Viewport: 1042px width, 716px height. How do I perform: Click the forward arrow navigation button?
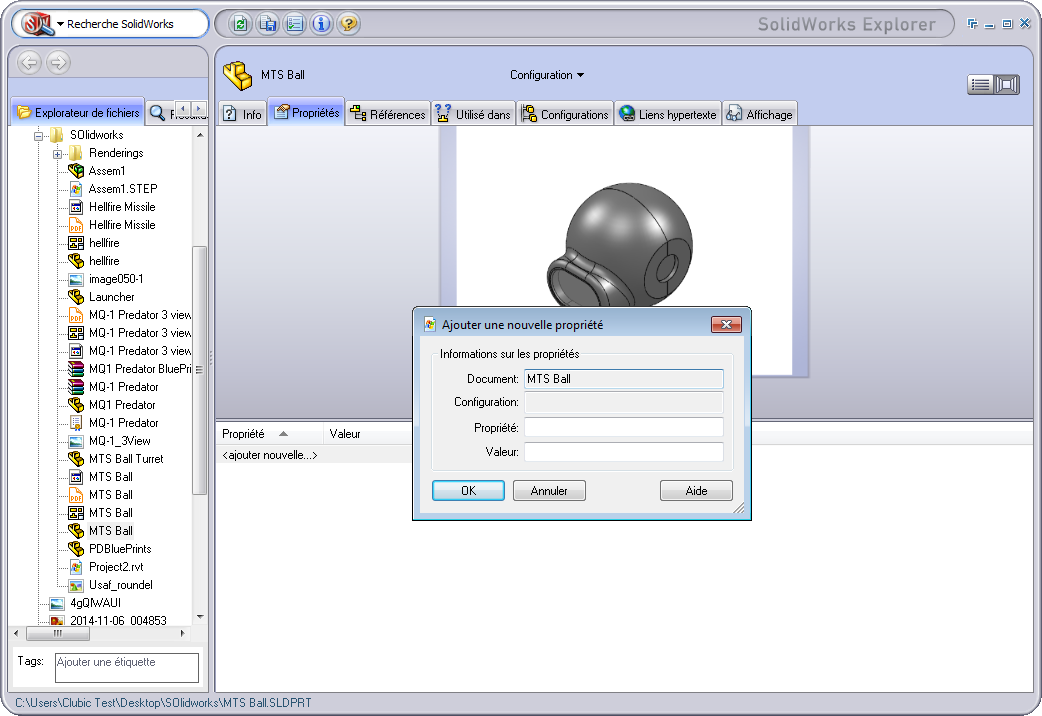[x=58, y=63]
